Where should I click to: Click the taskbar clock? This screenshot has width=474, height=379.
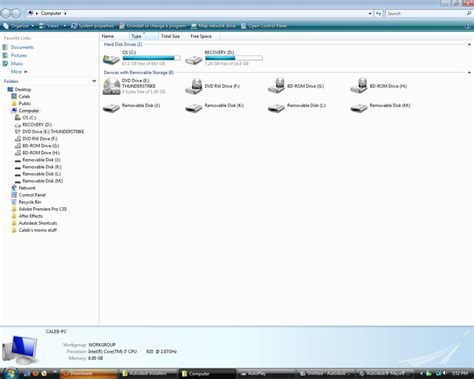pyautogui.click(x=459, y=373)
